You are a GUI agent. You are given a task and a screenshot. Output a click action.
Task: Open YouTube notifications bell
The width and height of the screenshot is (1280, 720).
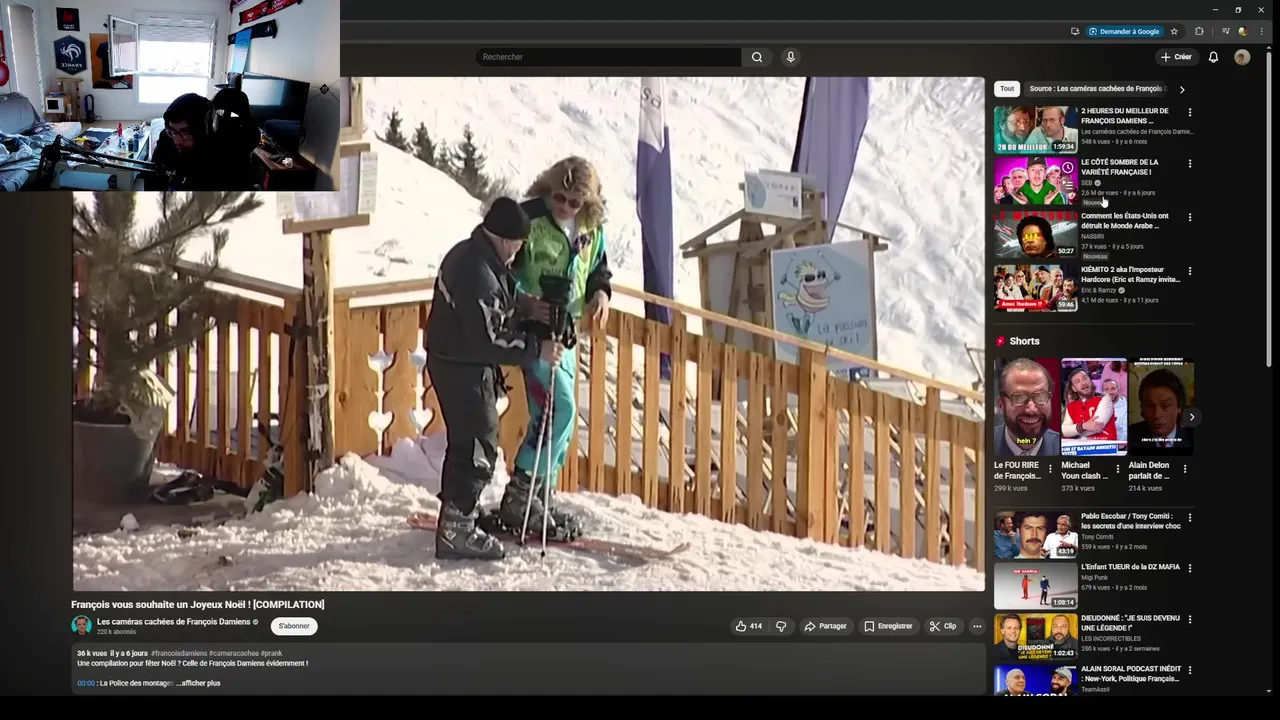coord(1213,57)
